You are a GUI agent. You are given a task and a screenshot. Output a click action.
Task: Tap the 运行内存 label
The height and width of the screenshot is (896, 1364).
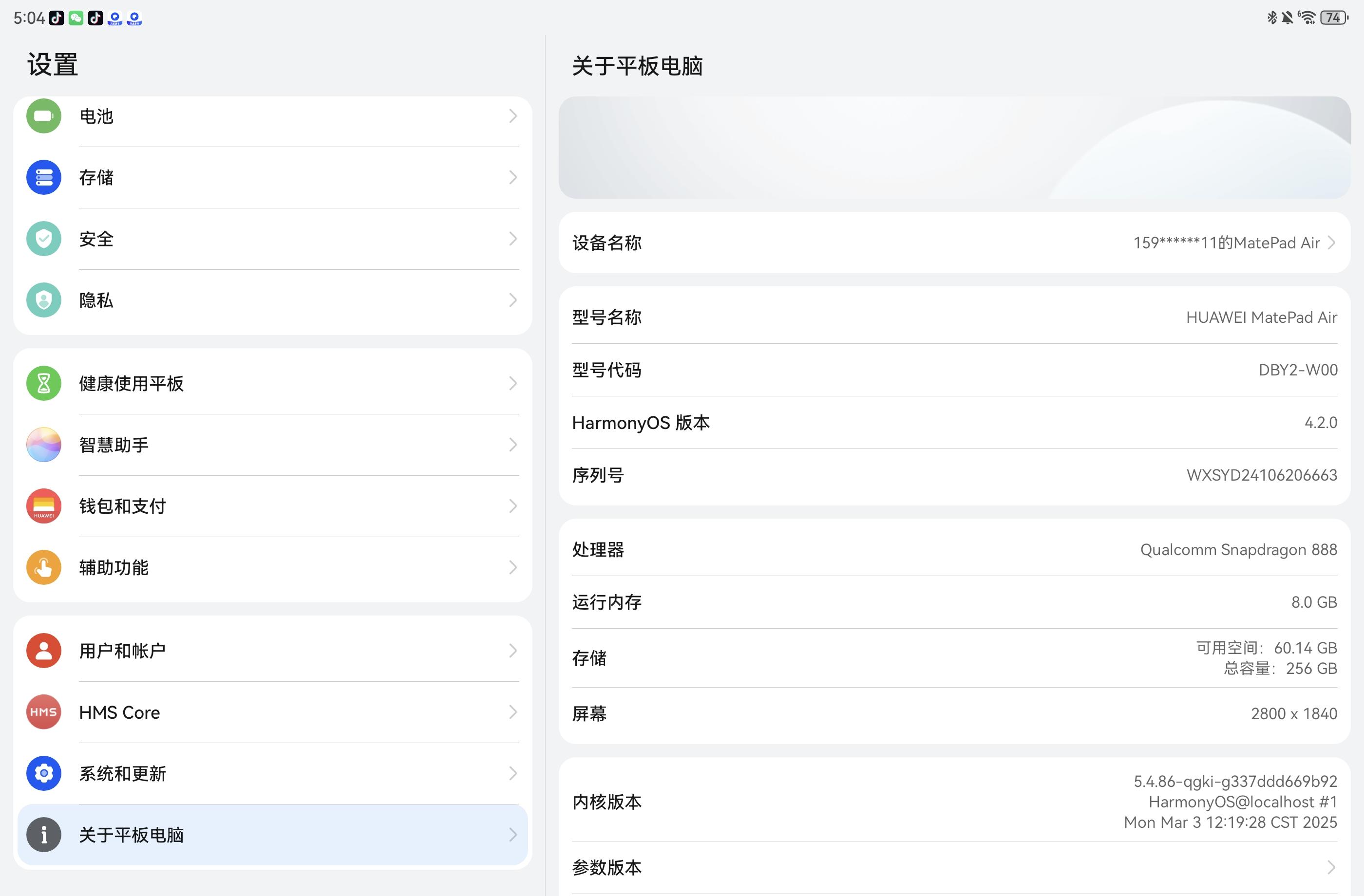pos(607,603)
